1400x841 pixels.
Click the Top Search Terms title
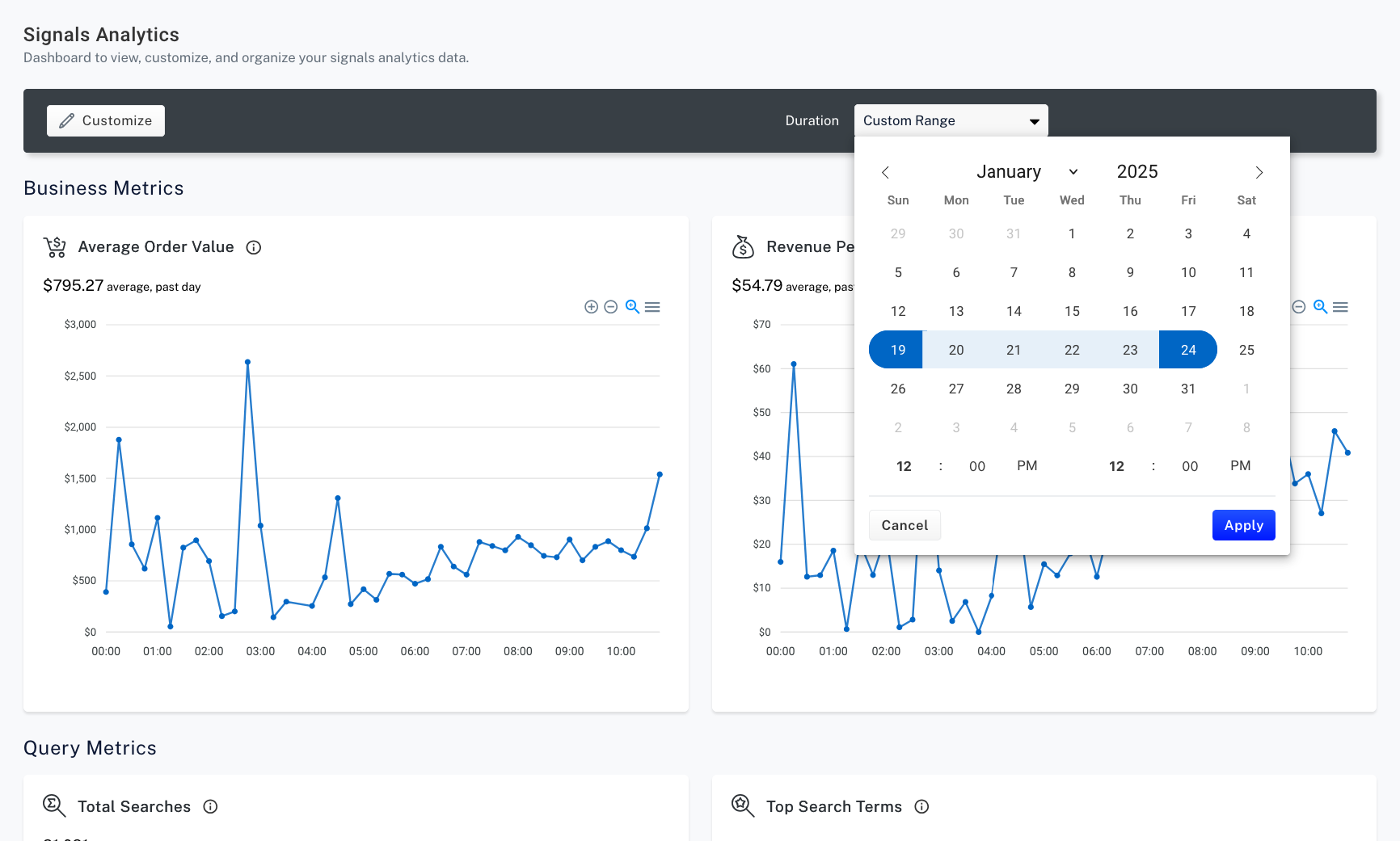point(834,806)
